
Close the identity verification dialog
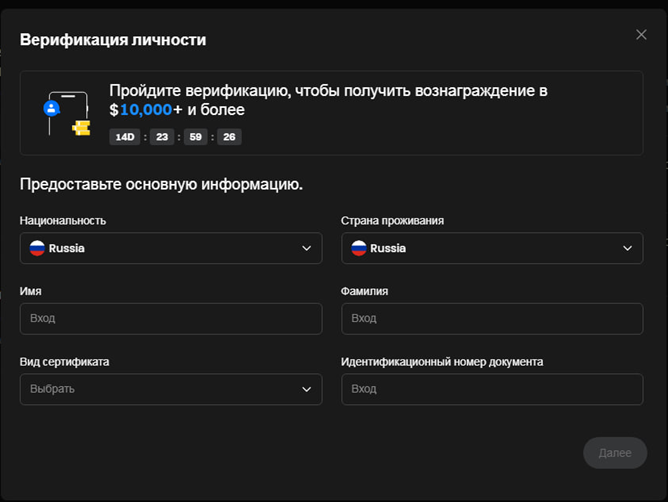pos(641,35)
